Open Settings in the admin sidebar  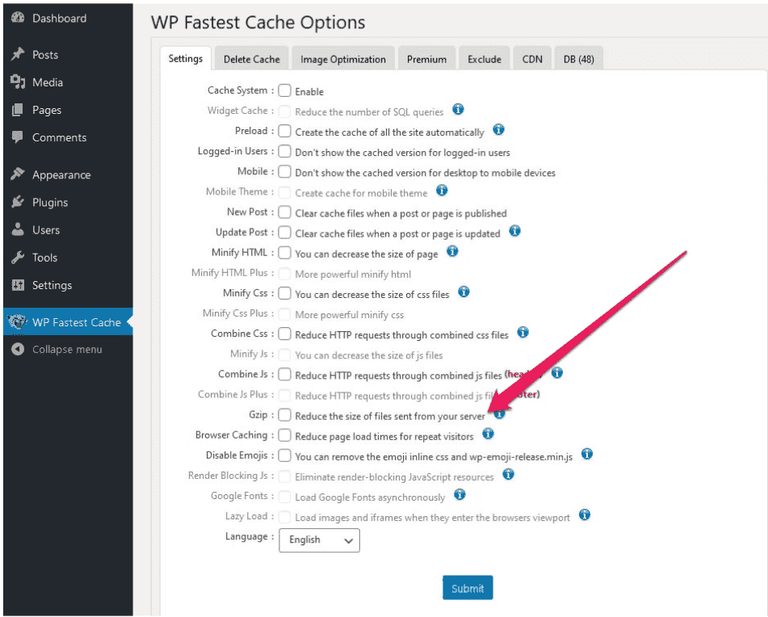tap(51, 285)
